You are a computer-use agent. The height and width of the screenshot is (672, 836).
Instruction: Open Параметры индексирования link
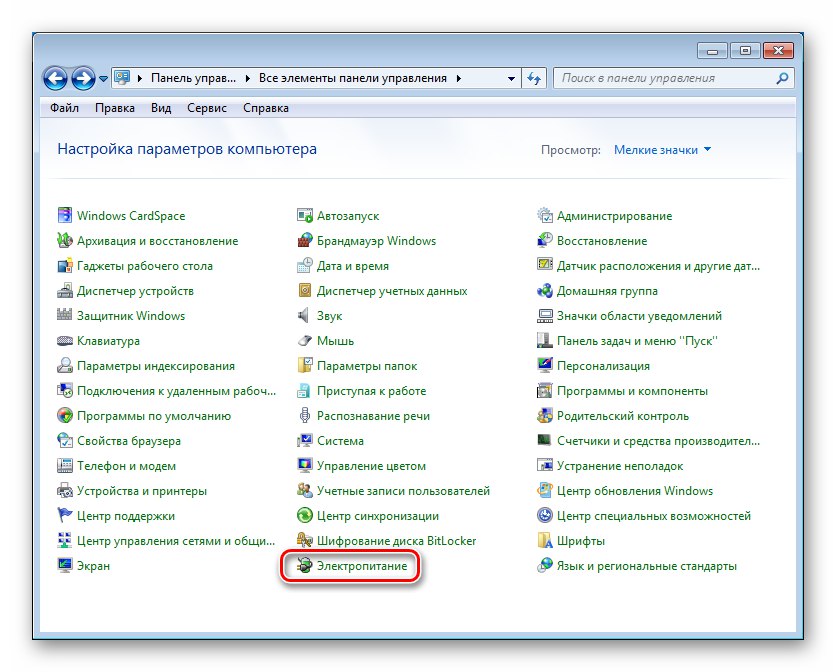156,366
